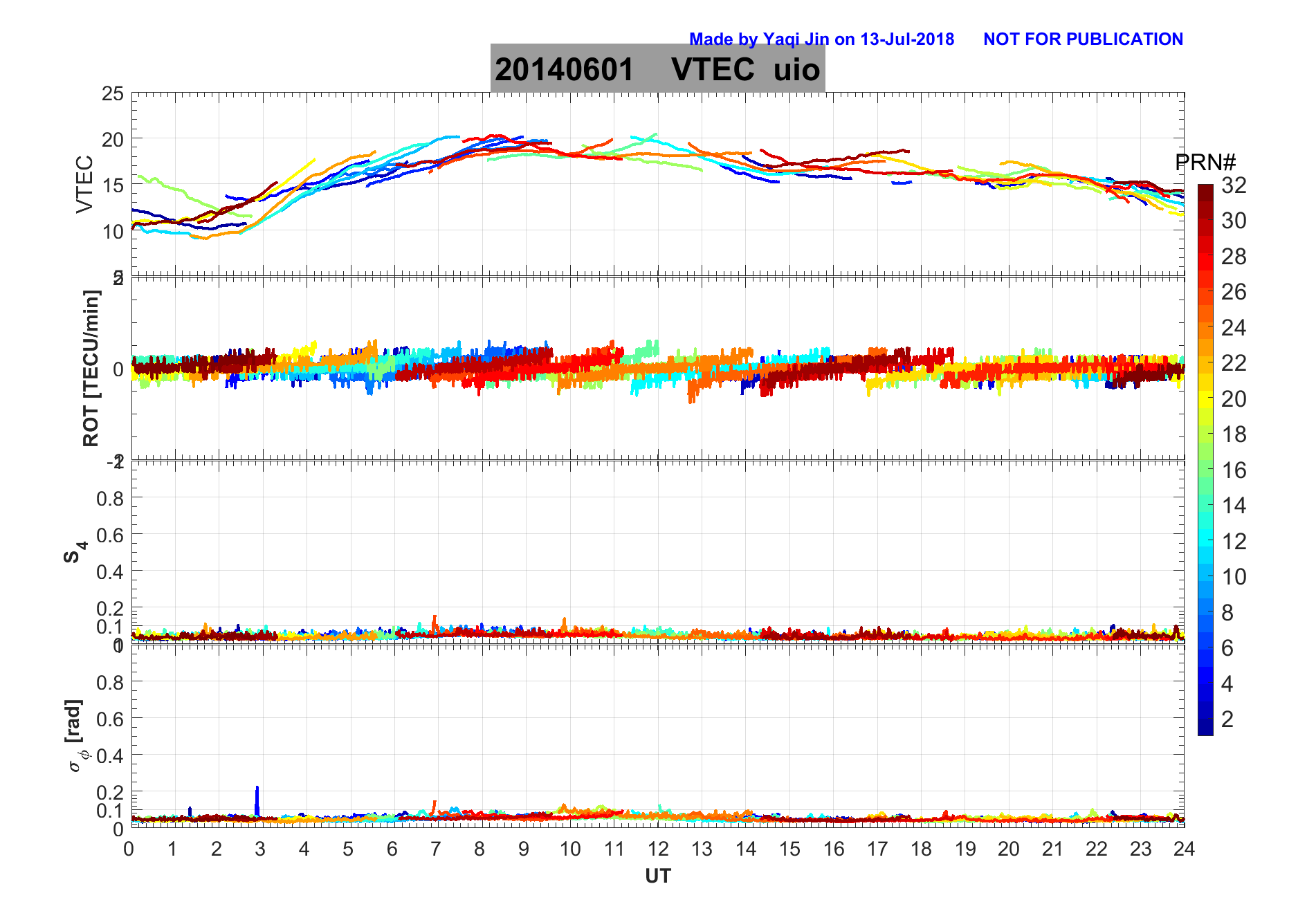Click the VTEC y-axis label
1316x920 pixels.
[84, 184]
